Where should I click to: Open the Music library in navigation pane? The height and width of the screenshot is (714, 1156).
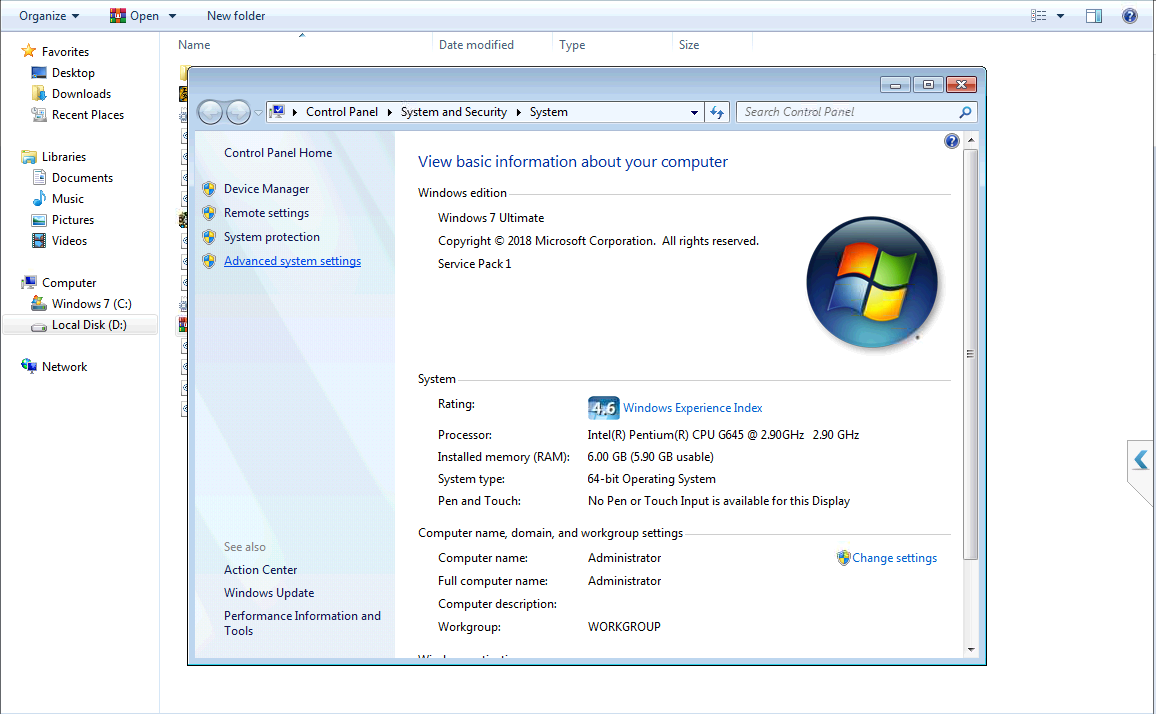tap(68, 199)
